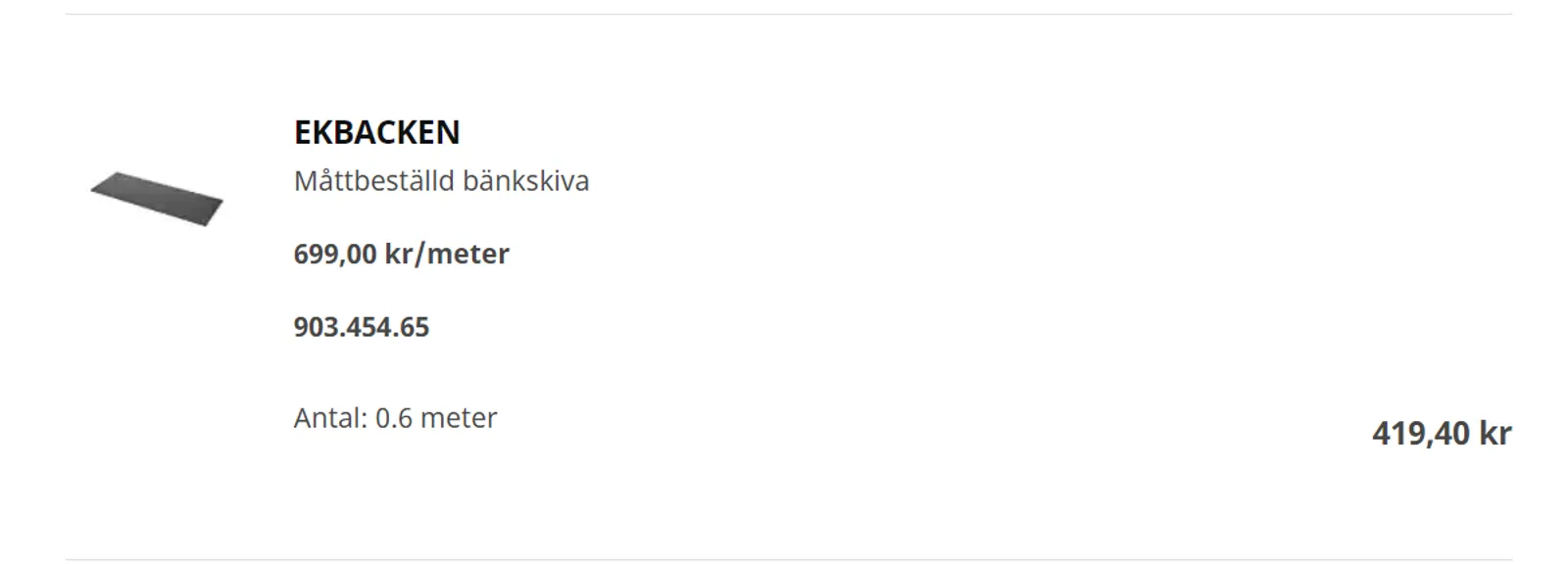The image size is (1568, 564).
Task: Click the kr currency label in the total price
Action: point(1495,433)
